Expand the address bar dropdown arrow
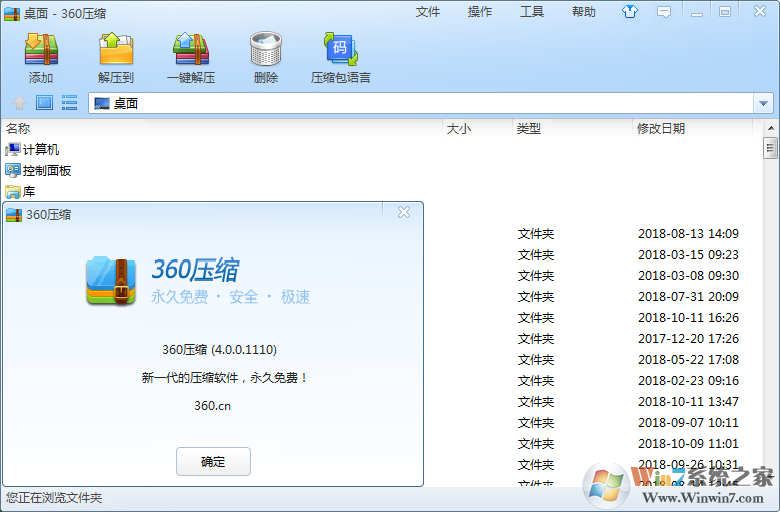 (764, 103)
